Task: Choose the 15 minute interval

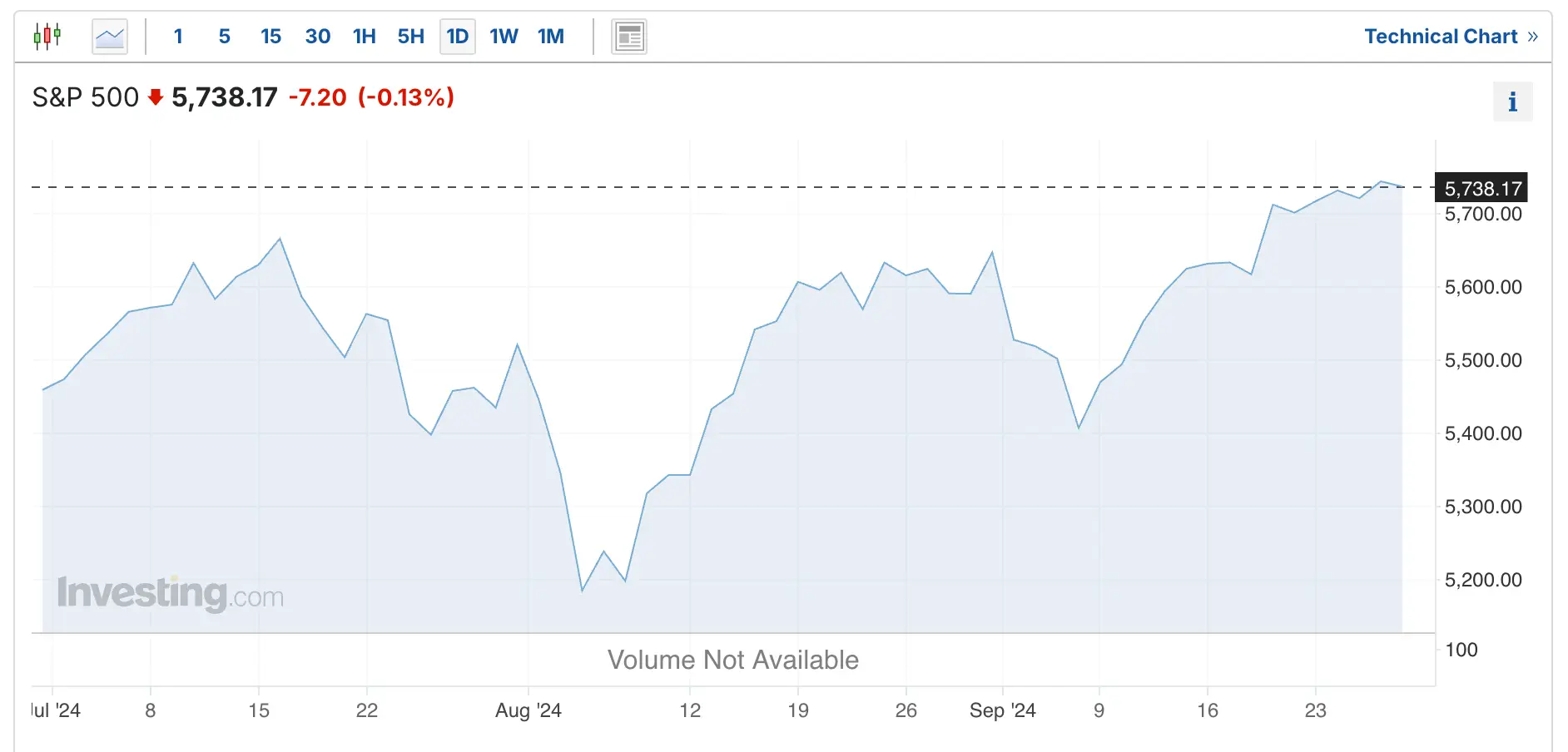Action: click(x=270, y=37)
